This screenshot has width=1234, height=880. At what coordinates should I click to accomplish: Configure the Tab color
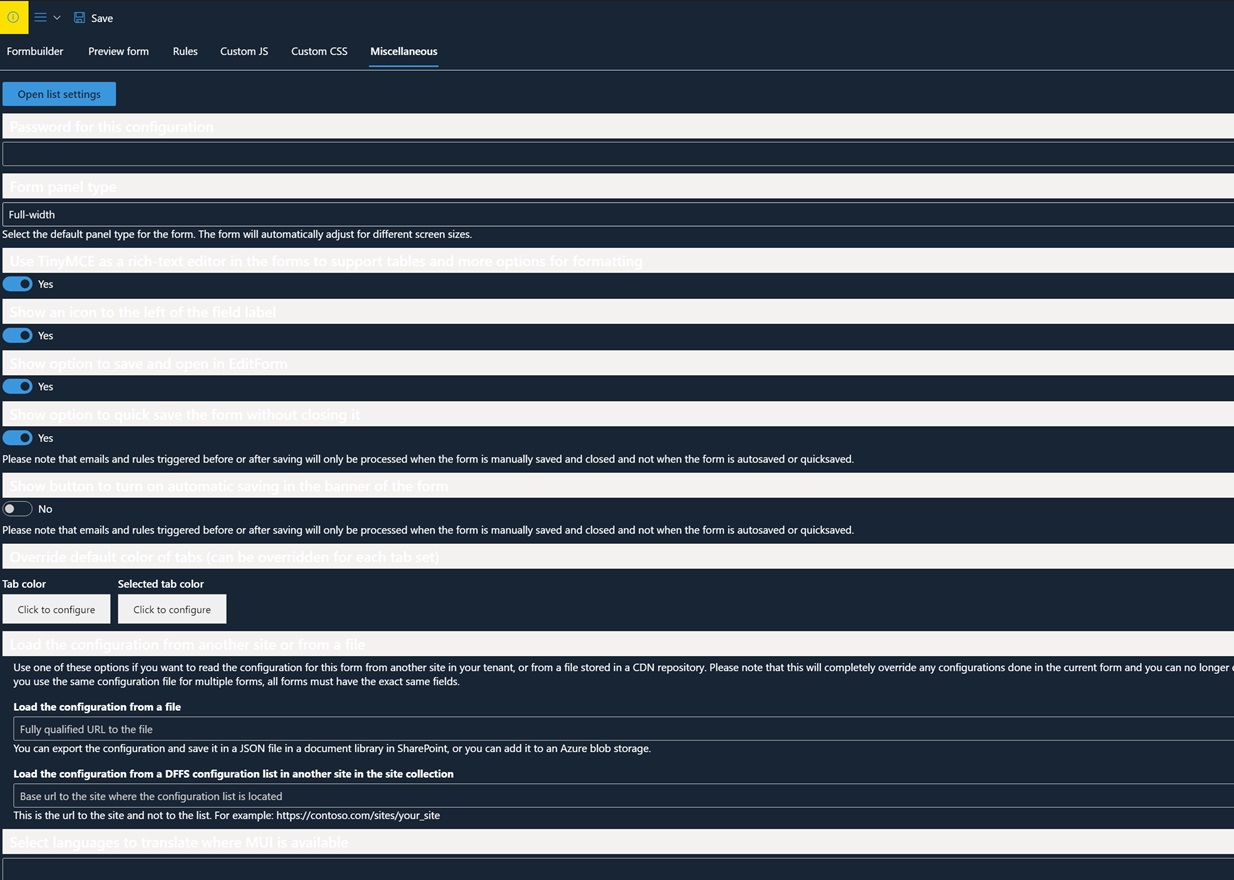[x=56, y=609]
